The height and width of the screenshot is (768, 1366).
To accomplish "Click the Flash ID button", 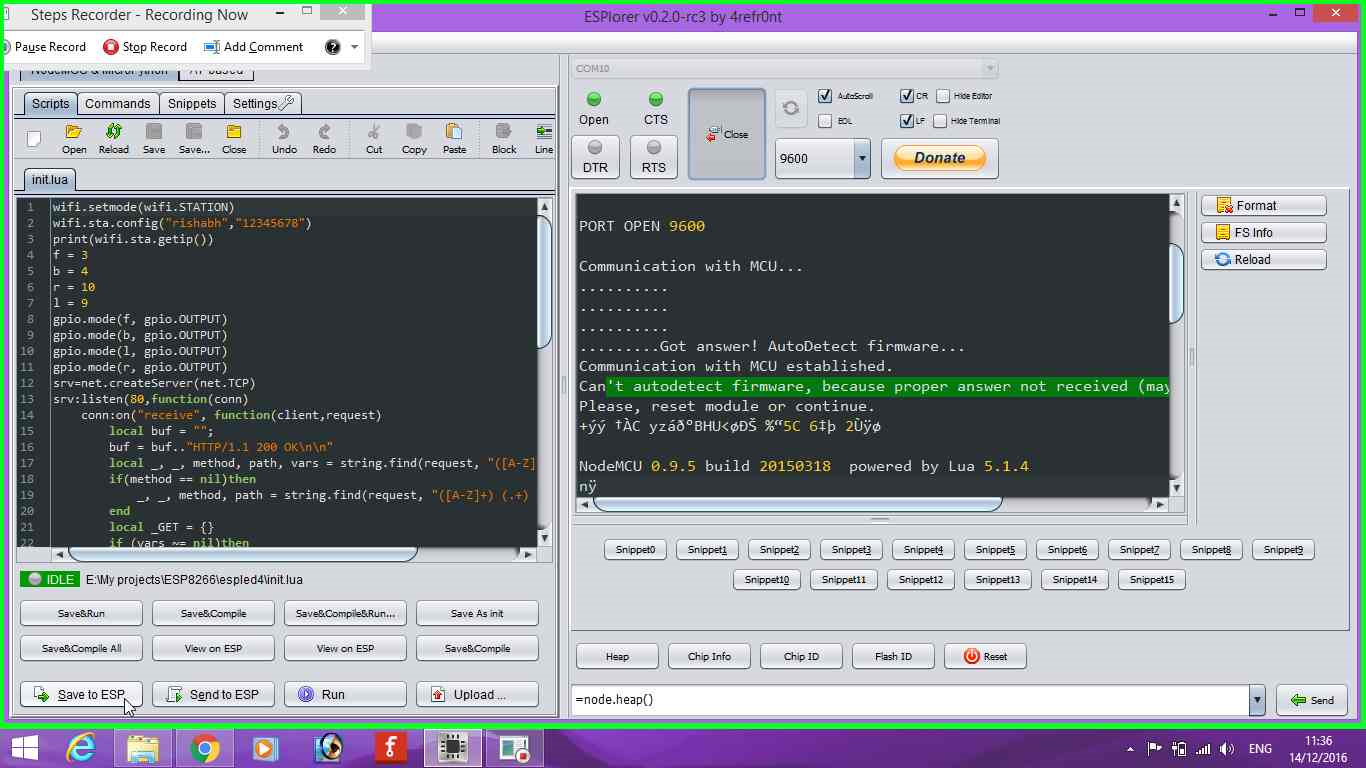I will [893, 656].
